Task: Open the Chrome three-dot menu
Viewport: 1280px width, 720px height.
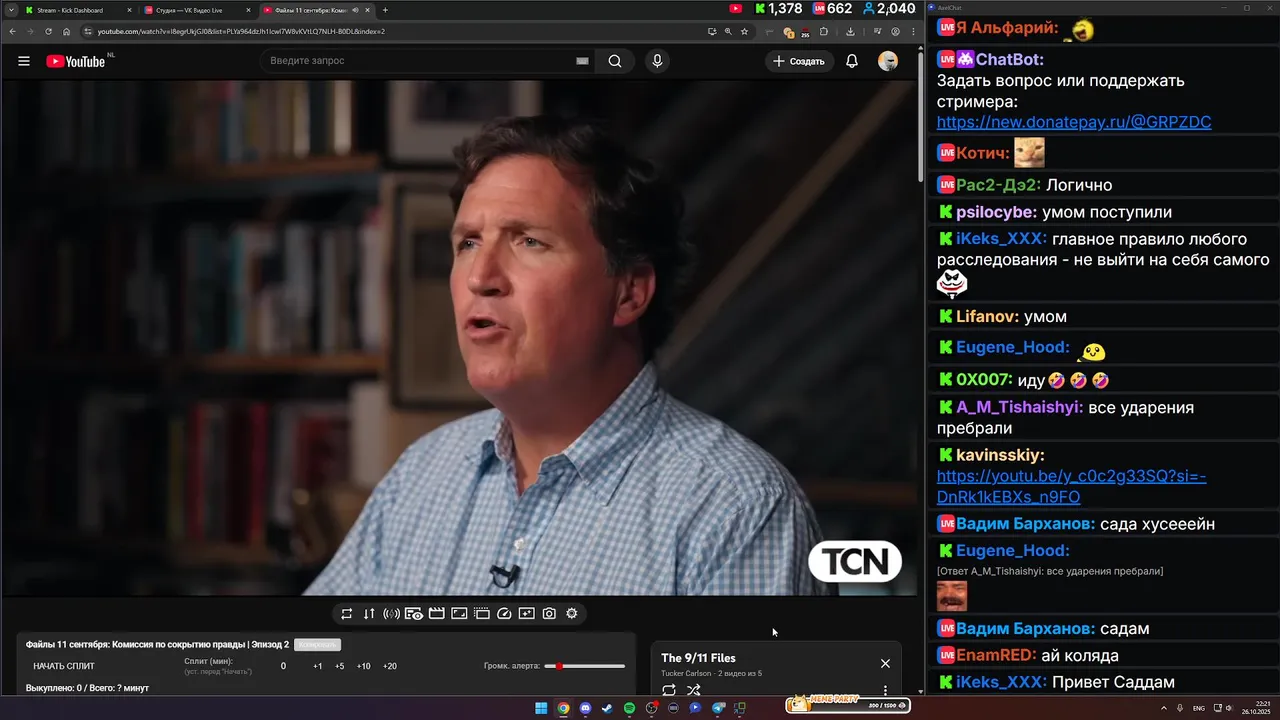Action: point(913,31)
